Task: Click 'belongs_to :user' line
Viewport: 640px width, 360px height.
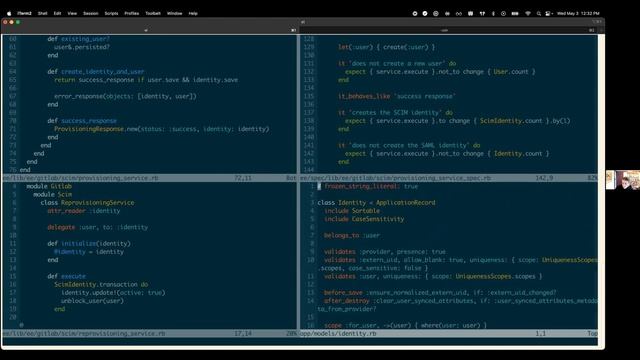Action: [x=352, y=236]
